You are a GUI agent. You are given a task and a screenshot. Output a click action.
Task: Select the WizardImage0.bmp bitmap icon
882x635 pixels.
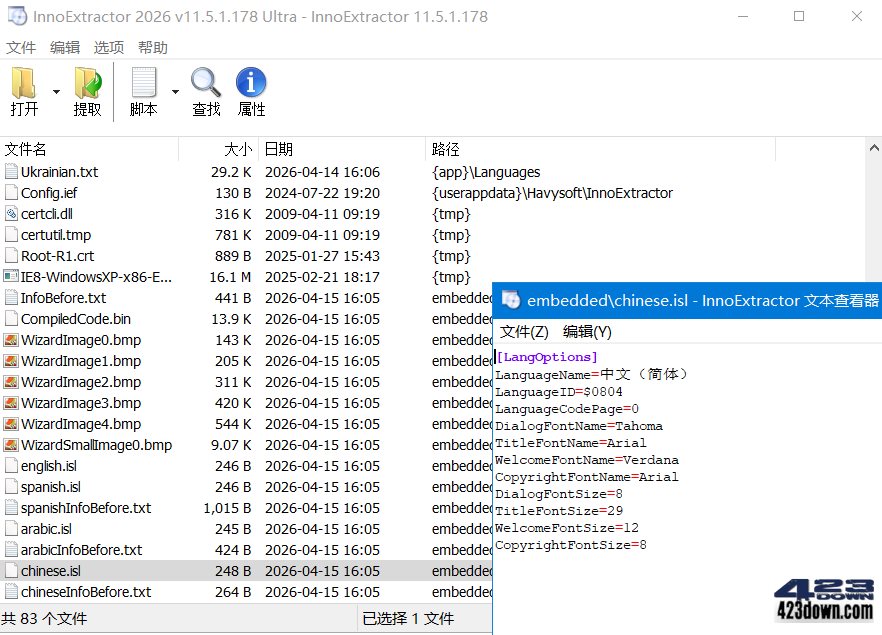13,340
